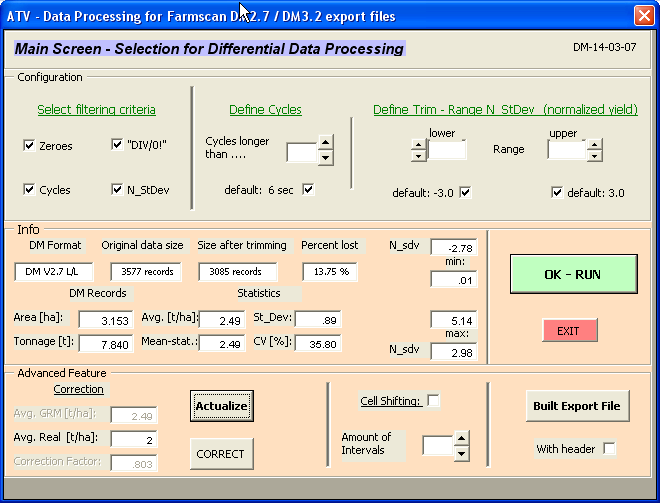
Task: Click the red EXIT button
Action: pyautogui.click(x=570, y=330)
